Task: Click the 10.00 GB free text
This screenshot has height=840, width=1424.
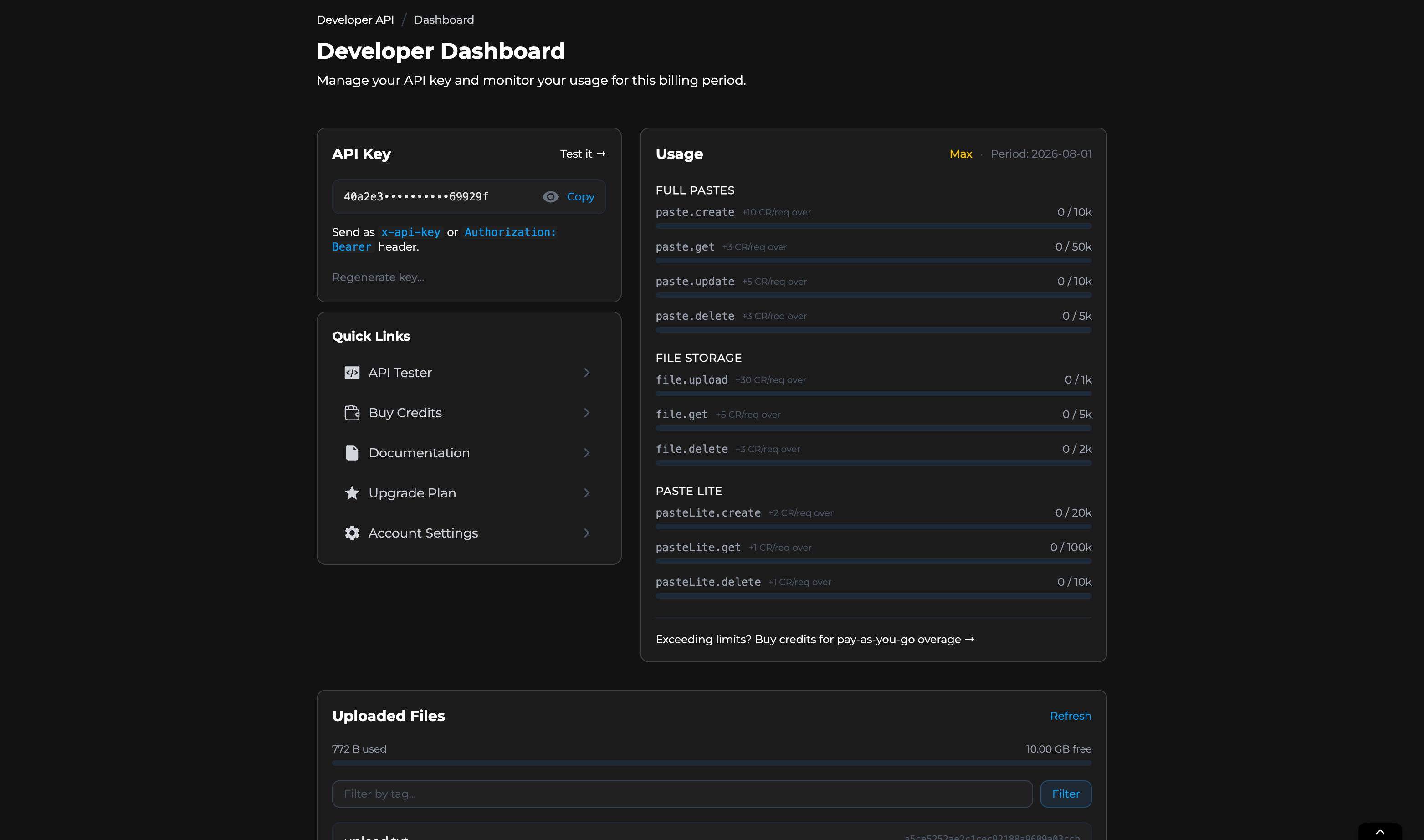Action: [x=1058, y=749]
